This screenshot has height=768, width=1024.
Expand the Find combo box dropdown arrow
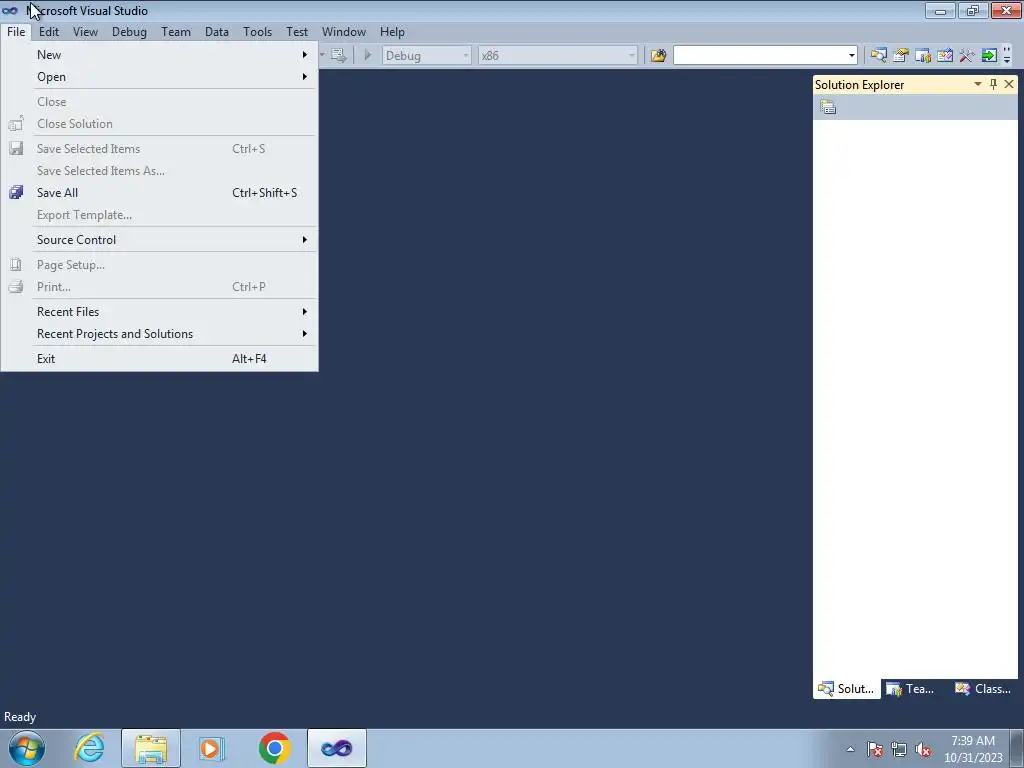coord(852,56)
